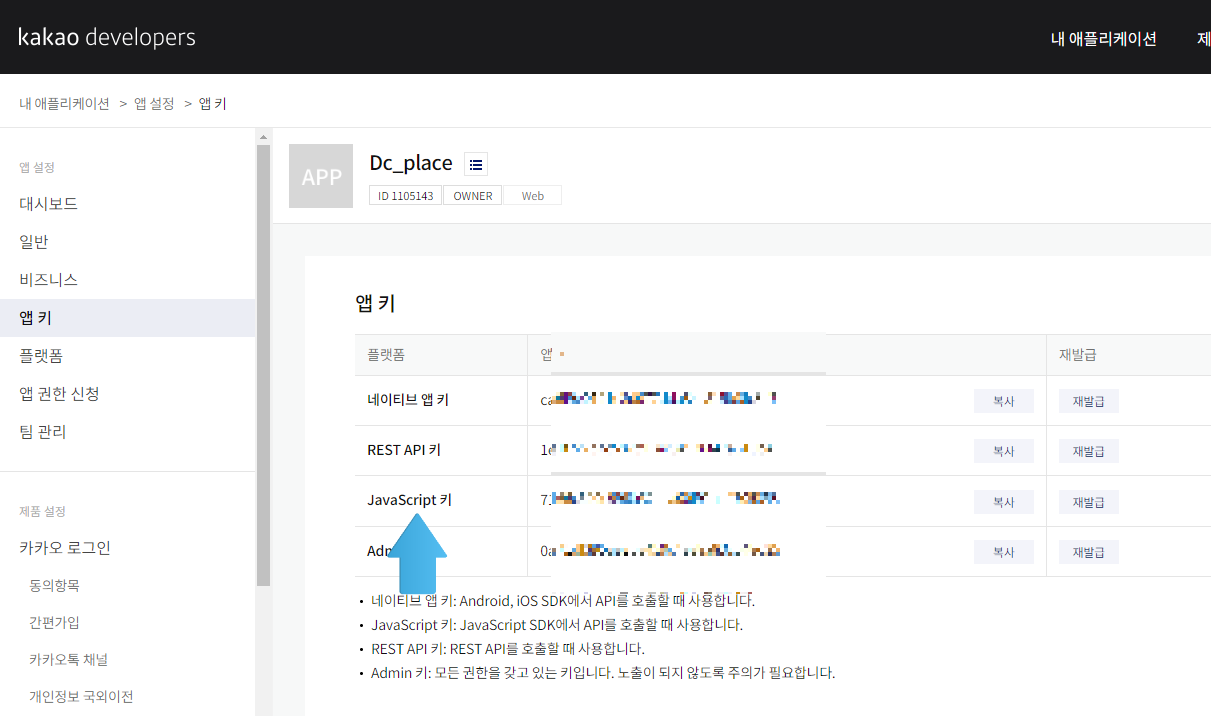Image resolution: width=1211 pixels, height=716 pixels.
Task: Click the JavaScript SDK description note
Action: pos(557,625)
